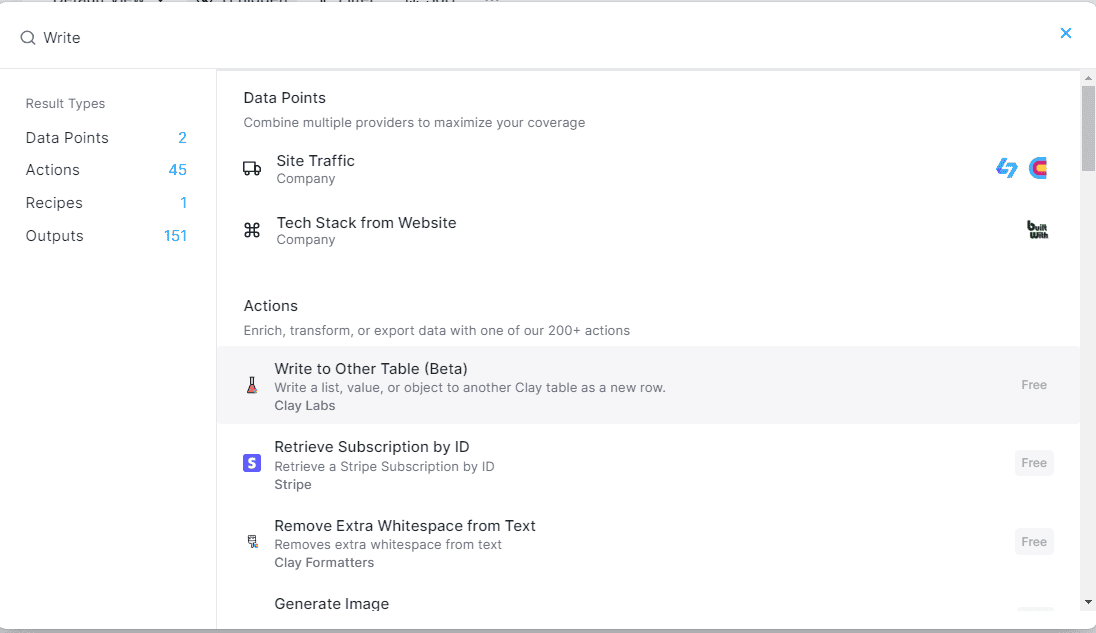The width and height of the screenshot is (1096, 633).
Task: Click the scrollbar up arrow
Action: 1088,78
